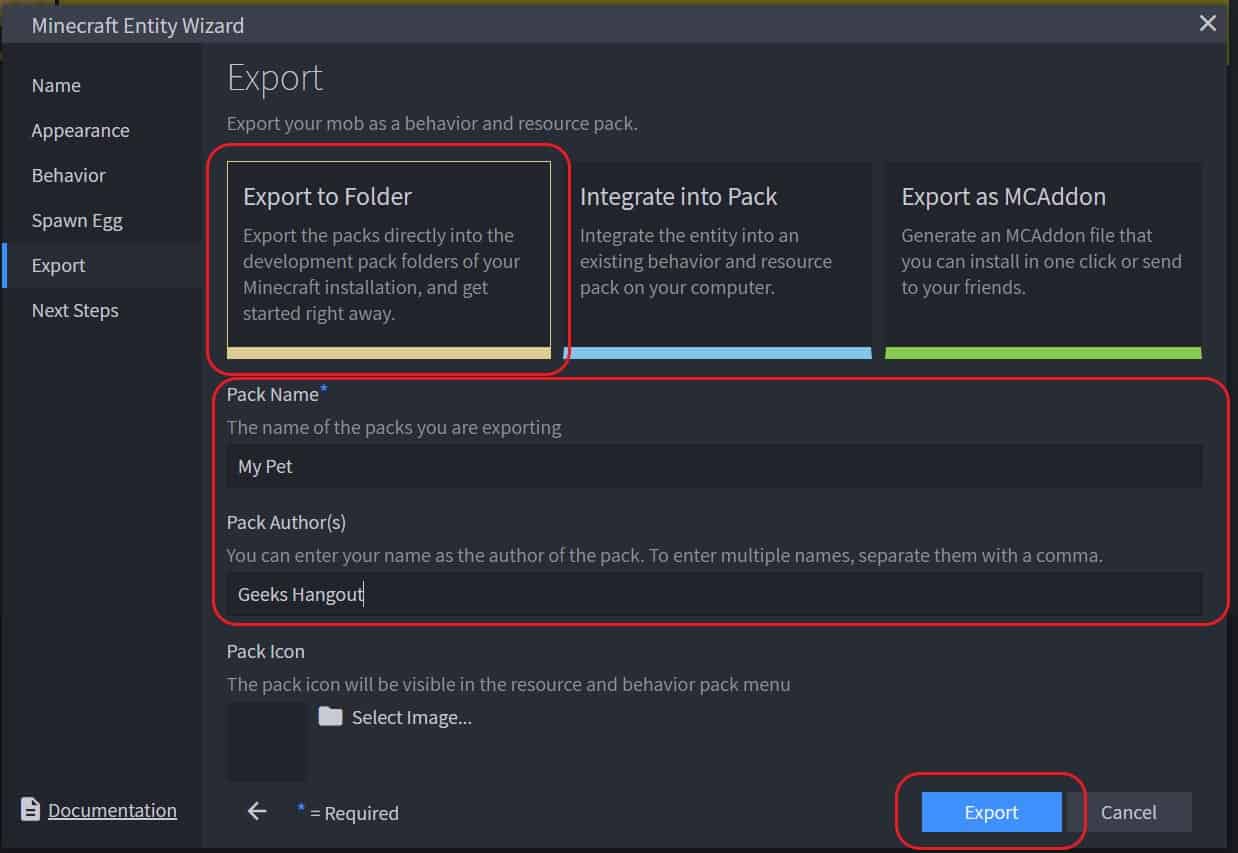
Task: Switch to the Behavior step
Action: 68,176
